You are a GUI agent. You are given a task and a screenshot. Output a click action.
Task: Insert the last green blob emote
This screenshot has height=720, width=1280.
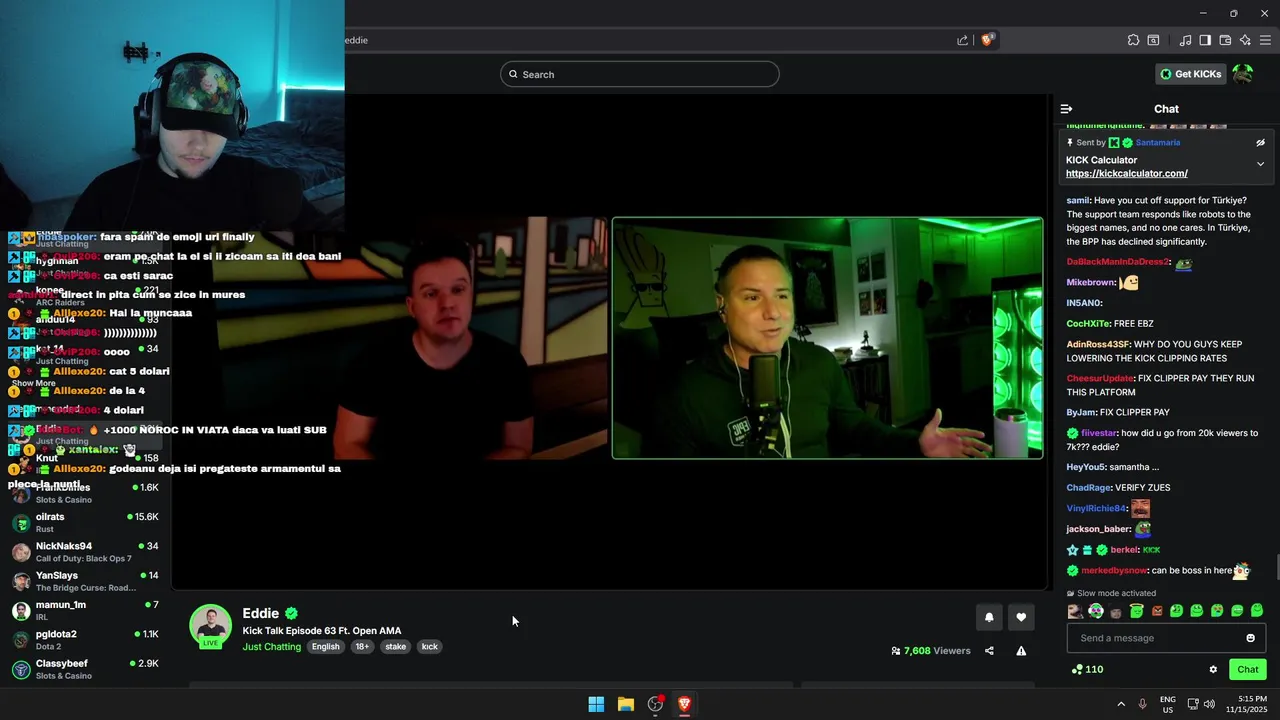tap(1257, 611)
